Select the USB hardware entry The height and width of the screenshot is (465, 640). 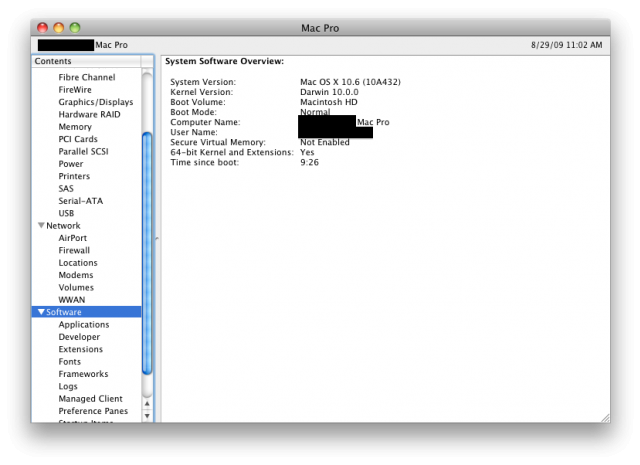click(66, 213)
